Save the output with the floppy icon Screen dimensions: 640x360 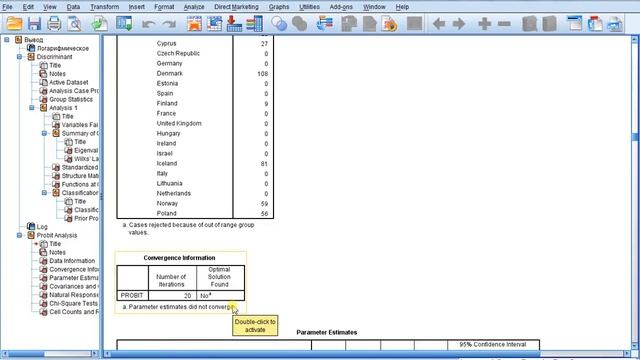[x=34, y=24]
